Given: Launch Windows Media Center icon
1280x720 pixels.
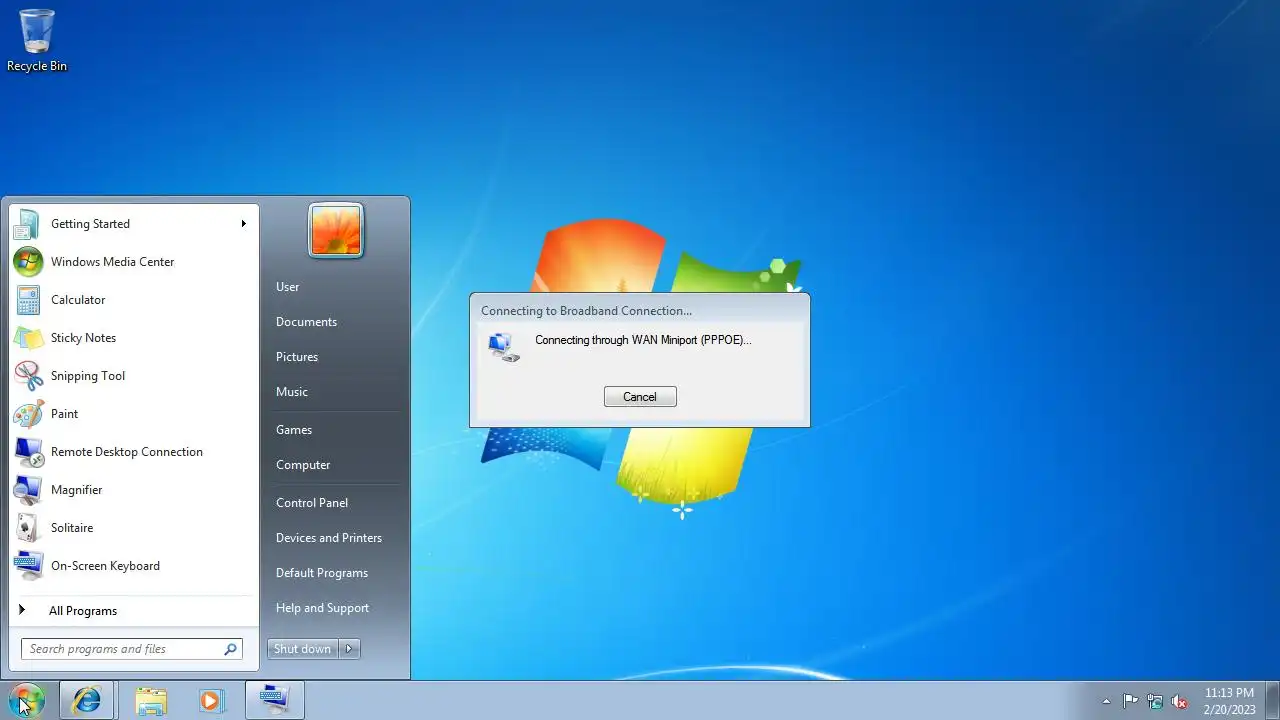Looking at the screenshot, I should (x=28, y=262).
